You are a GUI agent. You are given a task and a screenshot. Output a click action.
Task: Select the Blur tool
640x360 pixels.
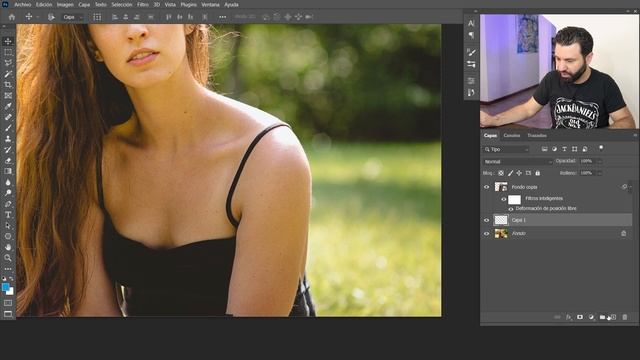[x=8, y=182]
